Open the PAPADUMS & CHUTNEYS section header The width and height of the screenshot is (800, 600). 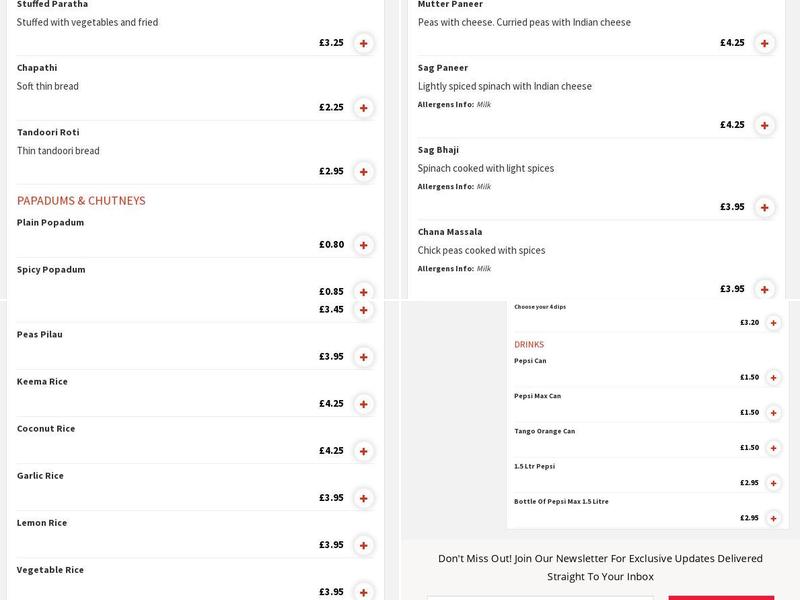point(82,200)
